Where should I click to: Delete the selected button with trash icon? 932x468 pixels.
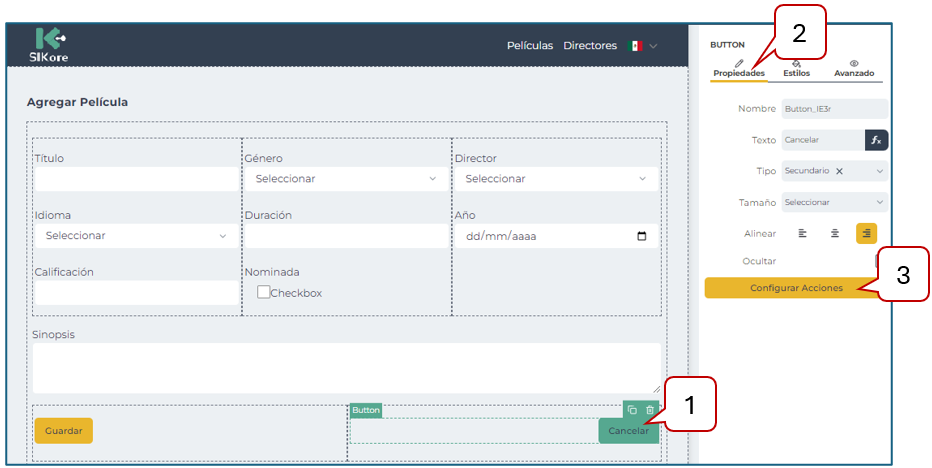pos(650,410)
